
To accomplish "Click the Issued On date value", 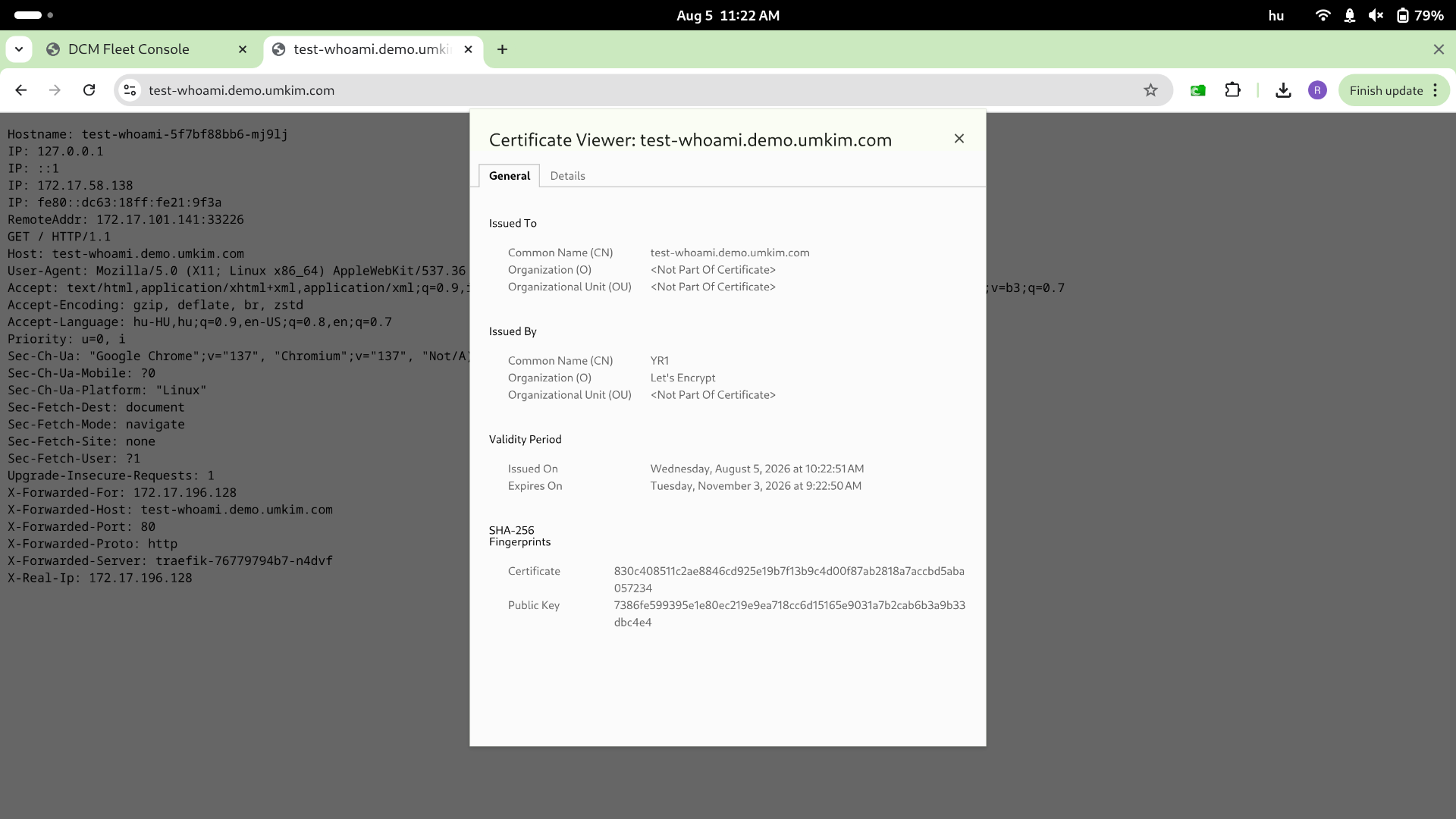I will click(x=757, y=469).
